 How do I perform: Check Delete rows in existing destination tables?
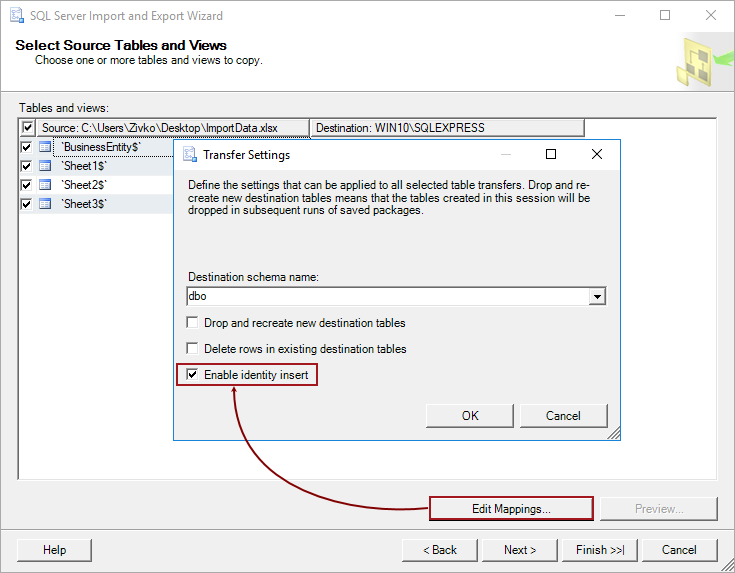coord(192,348)
